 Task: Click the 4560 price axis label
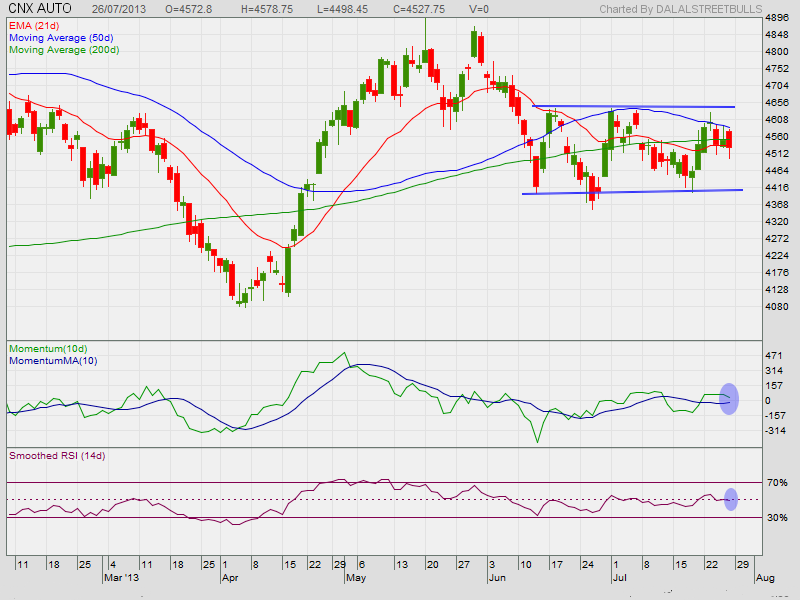777,137
